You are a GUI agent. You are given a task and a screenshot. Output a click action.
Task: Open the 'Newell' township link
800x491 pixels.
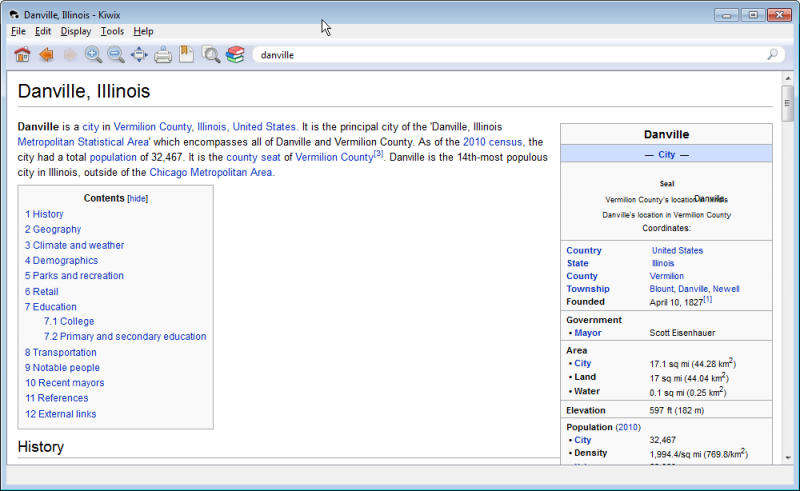pyautogui.click(x=726, y=289)
